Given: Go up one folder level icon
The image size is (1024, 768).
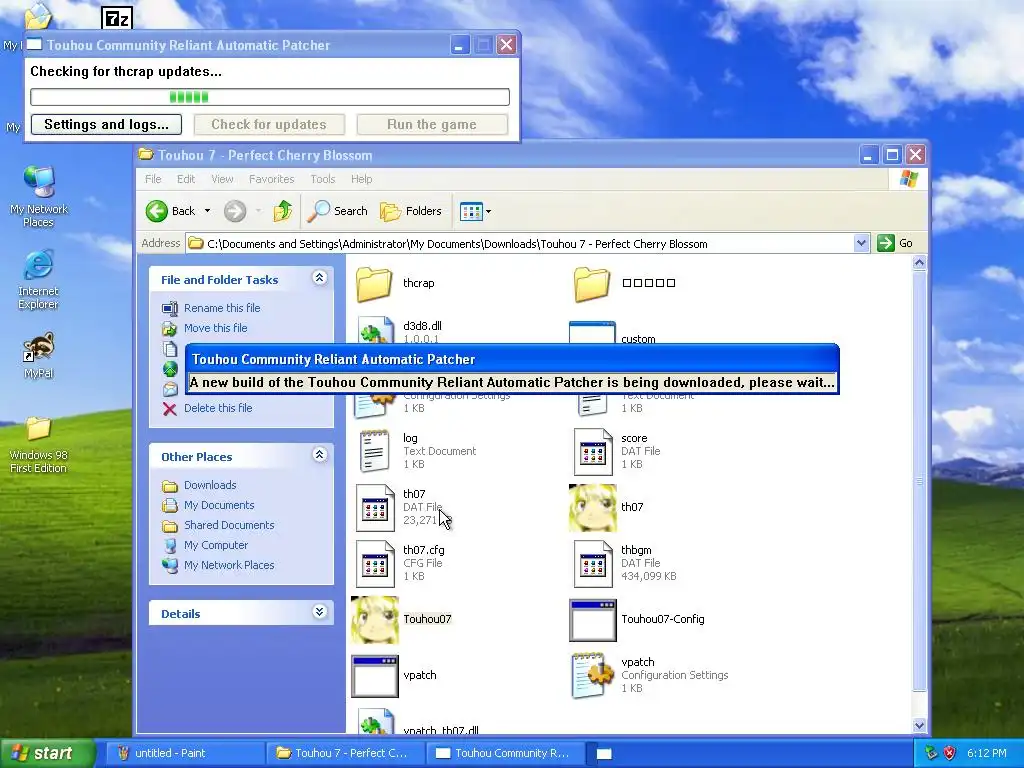Looking at the screenshot, I should coord(283,211).
